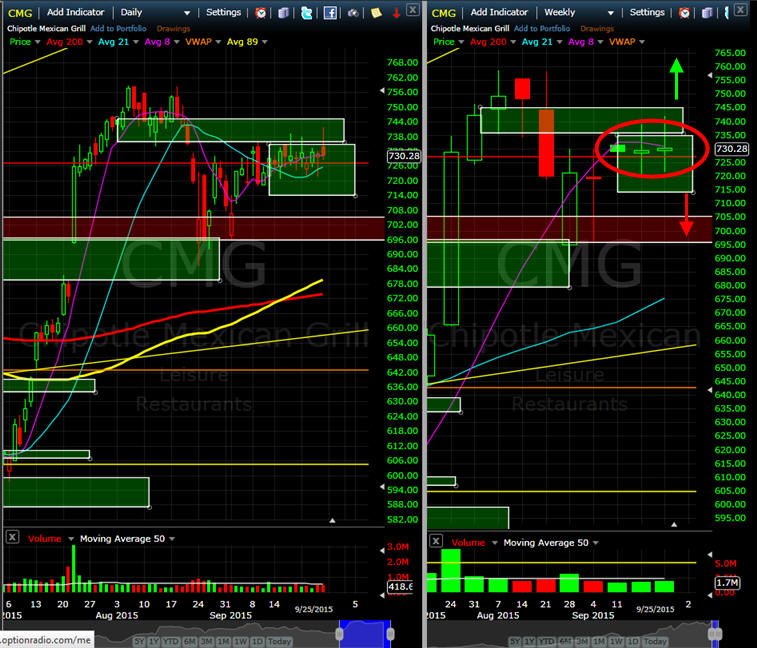Click Add Indicator in Weekly chart
757x648 pixels.
(x=499, y=13)
